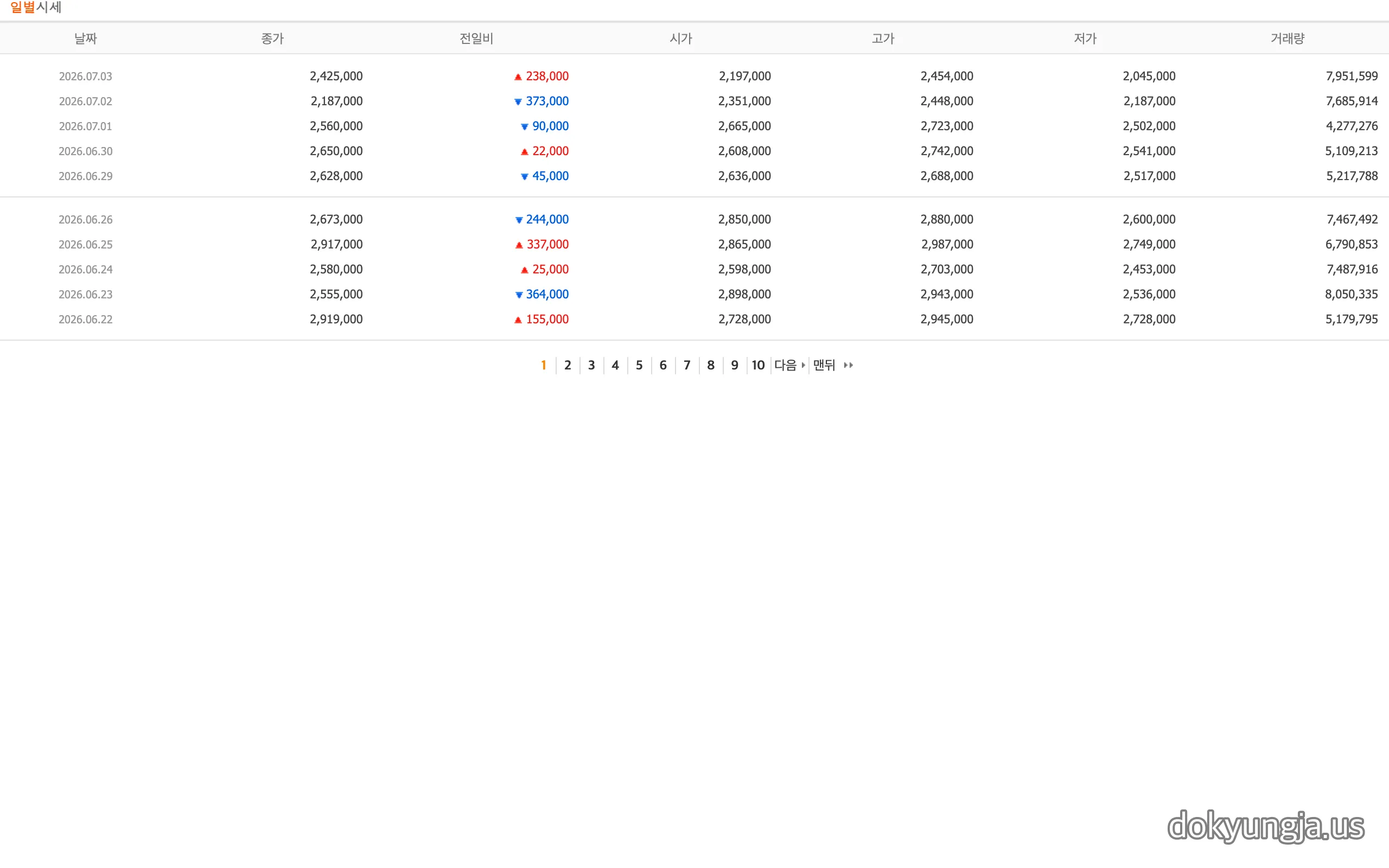Switch to page 9
Image resolution: width=1389 pixels, height=868 pixels.
(734, 365)
